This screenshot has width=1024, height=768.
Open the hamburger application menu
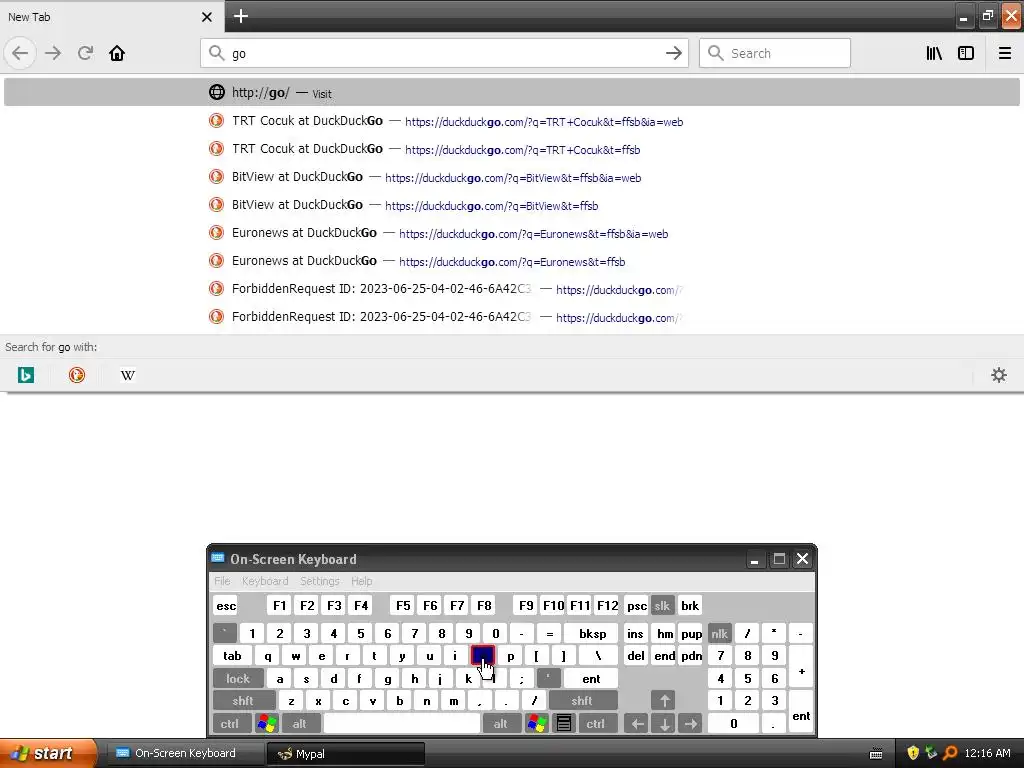(x=1005, y=53)
